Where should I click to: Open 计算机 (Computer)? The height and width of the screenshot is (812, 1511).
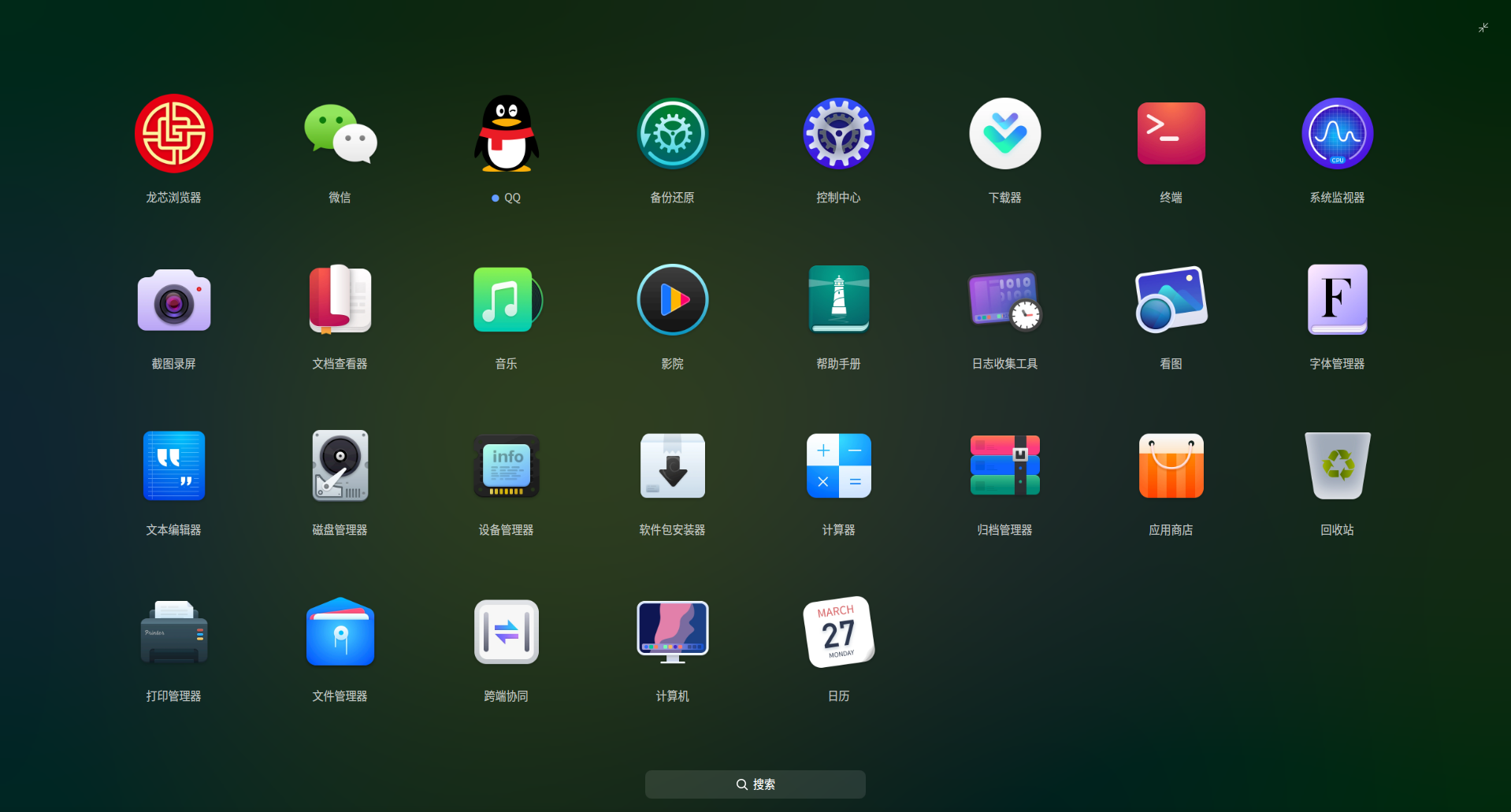click(x=673, y=632)
